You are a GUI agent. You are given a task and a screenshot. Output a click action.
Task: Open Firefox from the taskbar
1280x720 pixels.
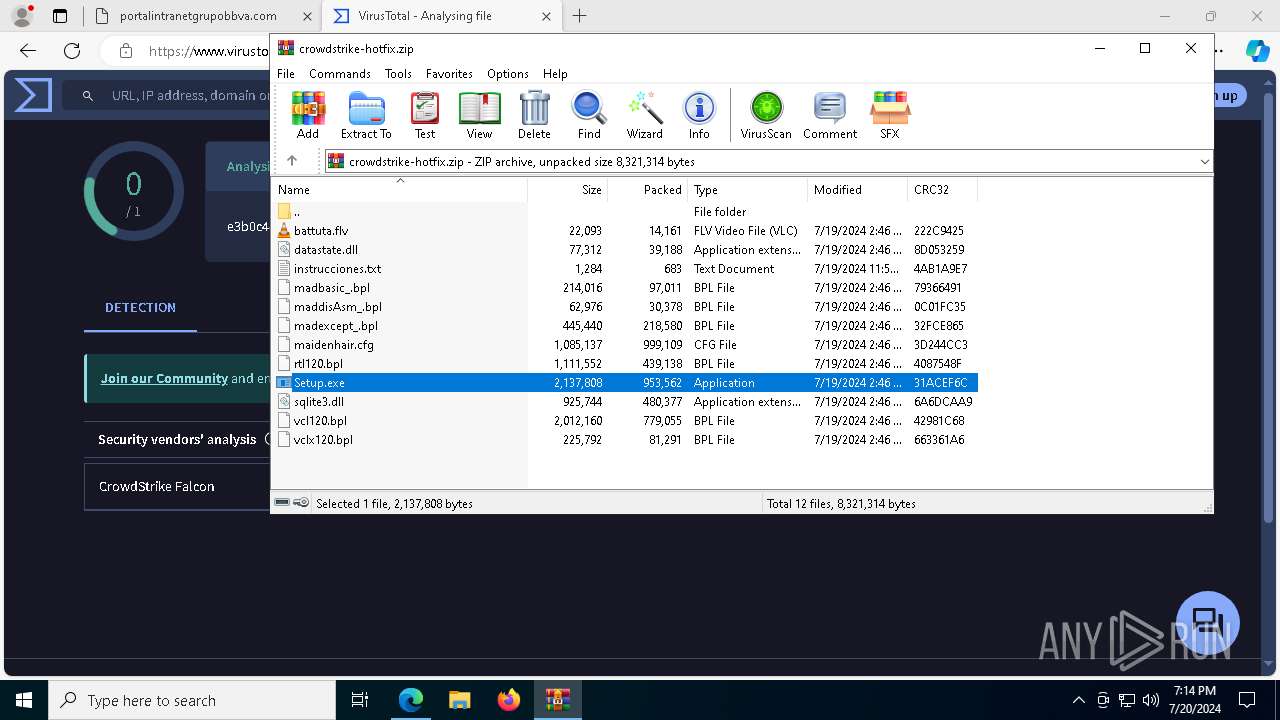point(509,700)
